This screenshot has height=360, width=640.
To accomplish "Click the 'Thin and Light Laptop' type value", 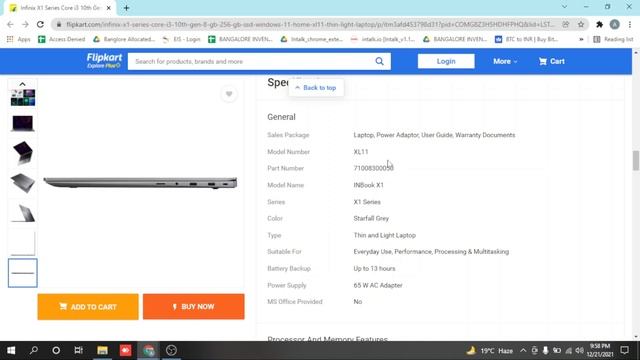I will tap(384, 235).
